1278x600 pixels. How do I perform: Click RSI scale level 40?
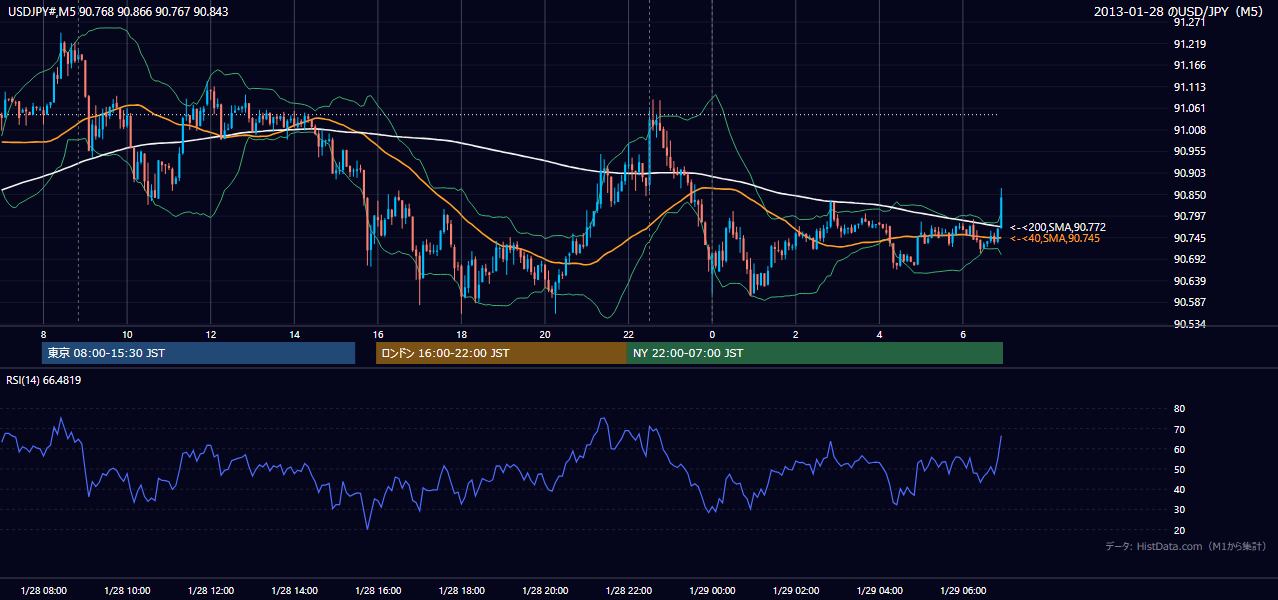click(1180, 489)
